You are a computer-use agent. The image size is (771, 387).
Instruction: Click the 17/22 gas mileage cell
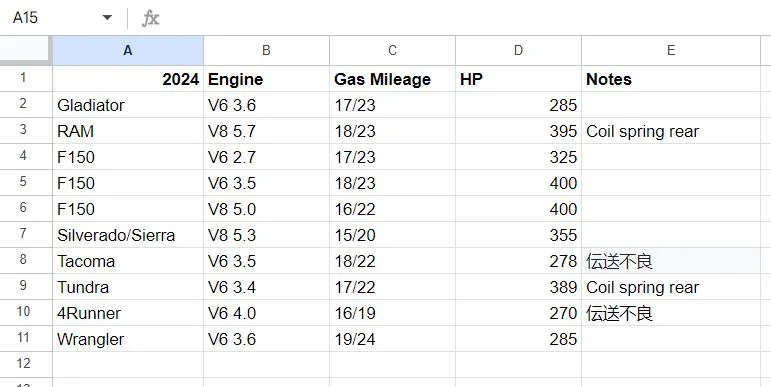pos(392,287)
